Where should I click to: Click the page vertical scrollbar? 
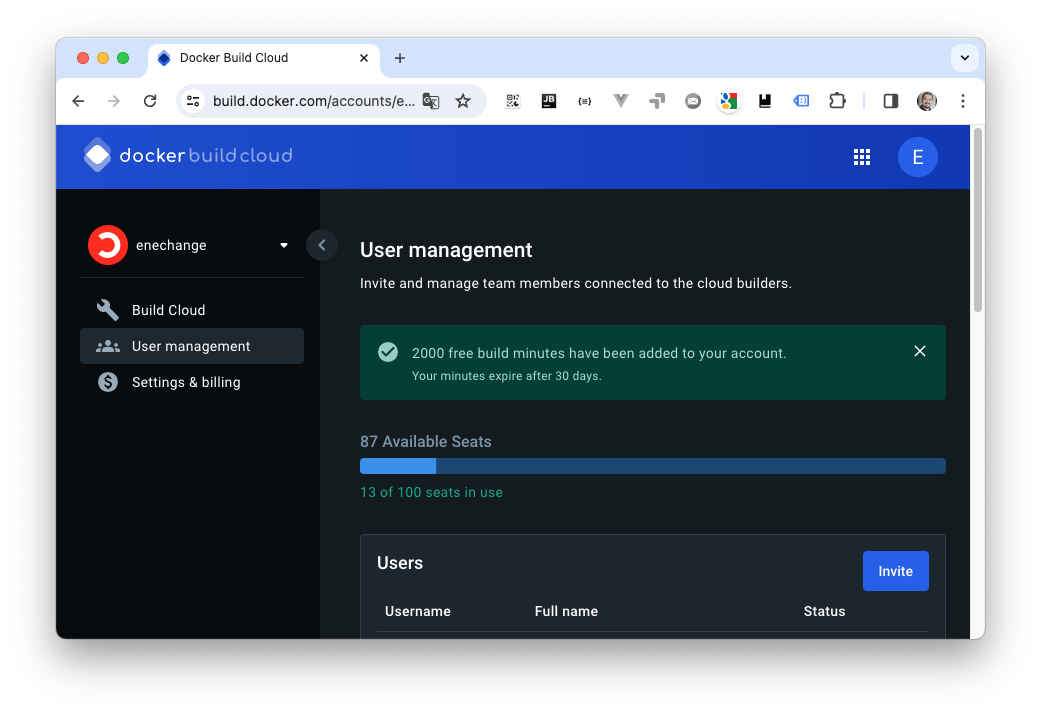coord(977,220)
